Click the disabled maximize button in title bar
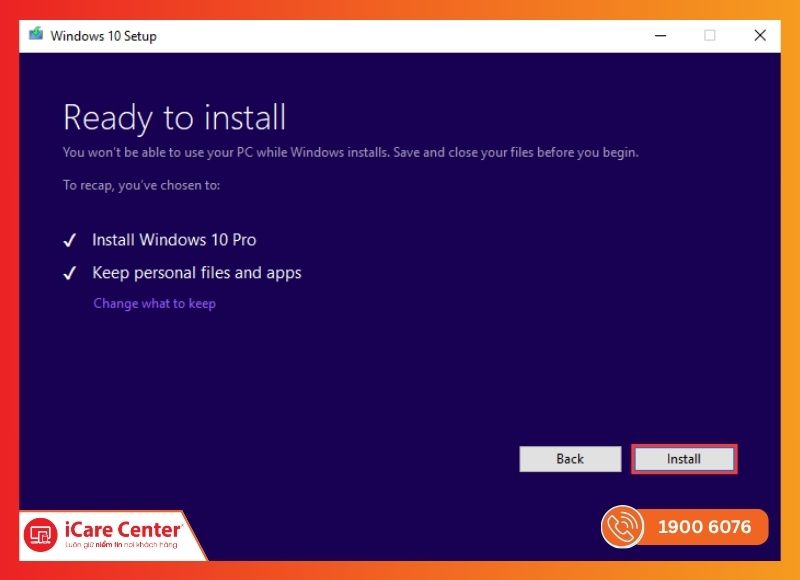Image resolution: width=800 pixels, height=580 pixels. point(709,35)
